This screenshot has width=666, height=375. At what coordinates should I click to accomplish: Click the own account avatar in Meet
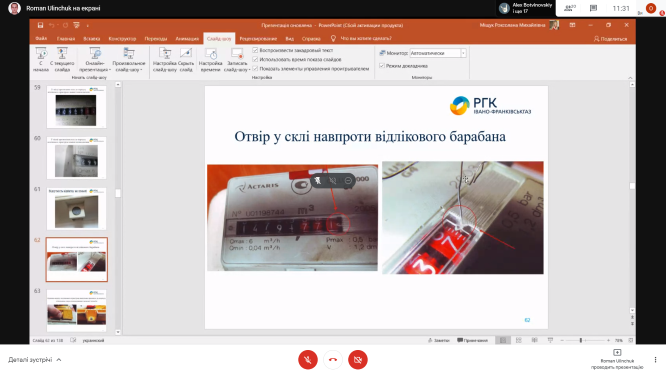click(x=651, y=8)
